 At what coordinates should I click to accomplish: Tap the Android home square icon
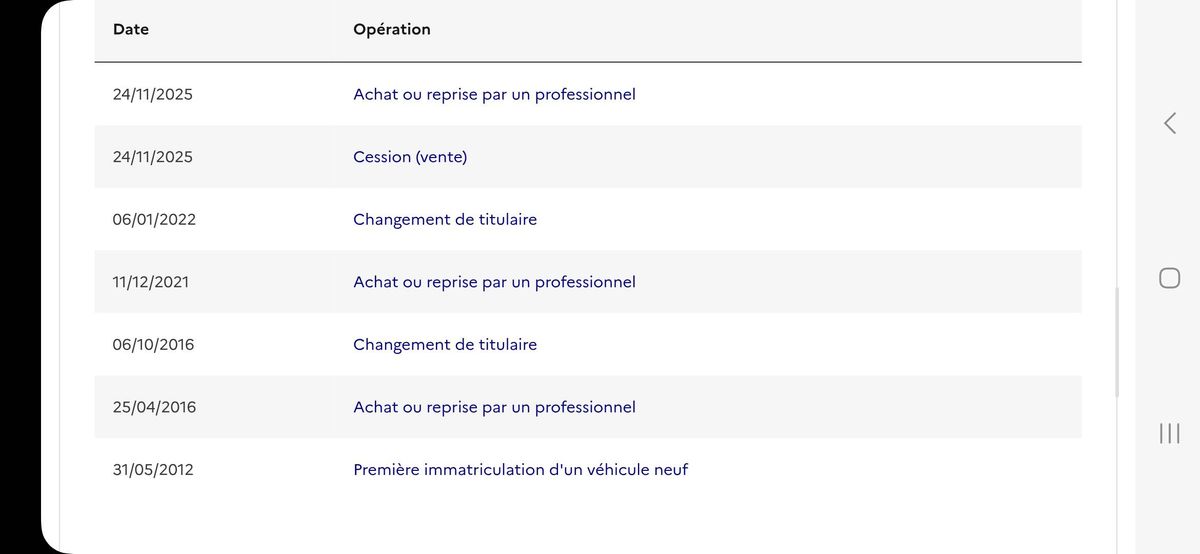(x=1169, y=278)
